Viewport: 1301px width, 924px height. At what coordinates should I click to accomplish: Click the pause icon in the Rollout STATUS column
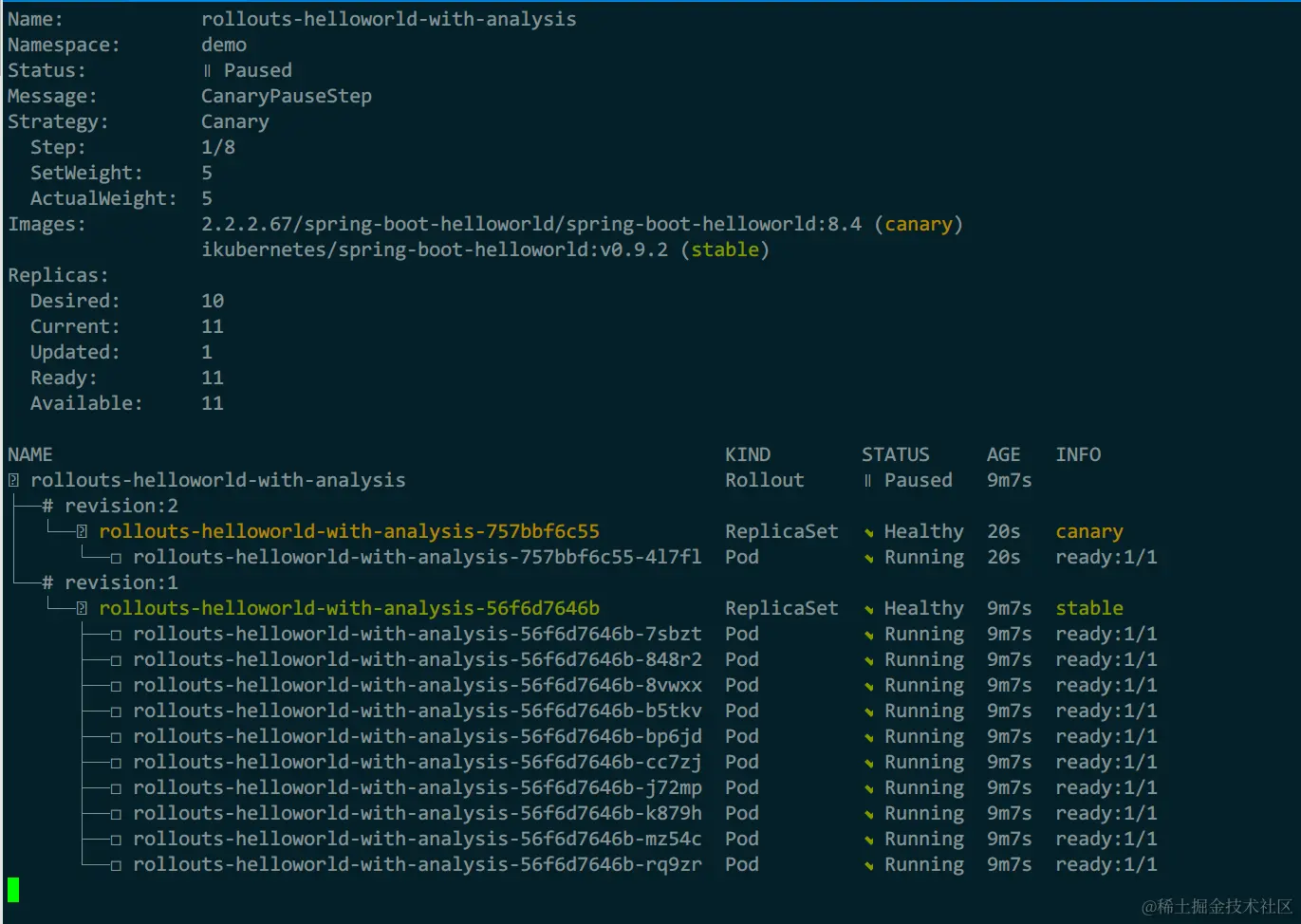pyautogui.click(x=867, y=481)
